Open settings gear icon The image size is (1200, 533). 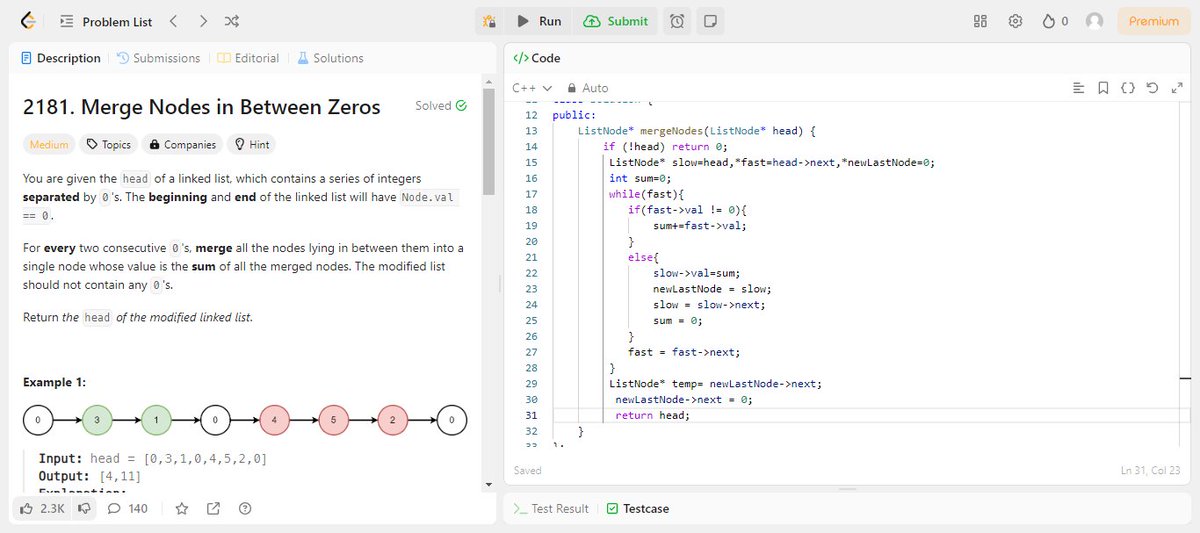pos(1015,21)
